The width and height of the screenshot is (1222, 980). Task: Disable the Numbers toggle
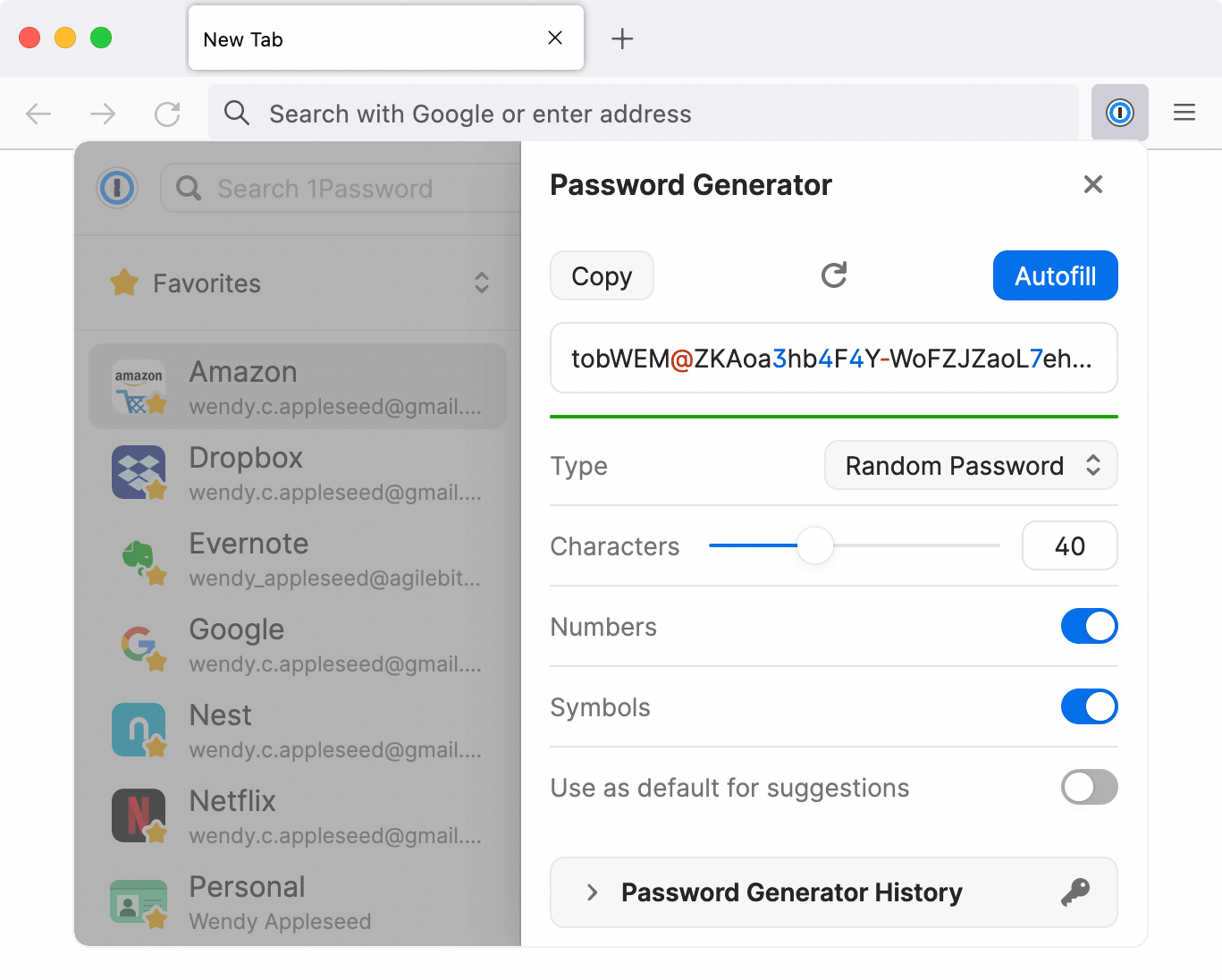pyautogui.click(x=1089, y=626)
